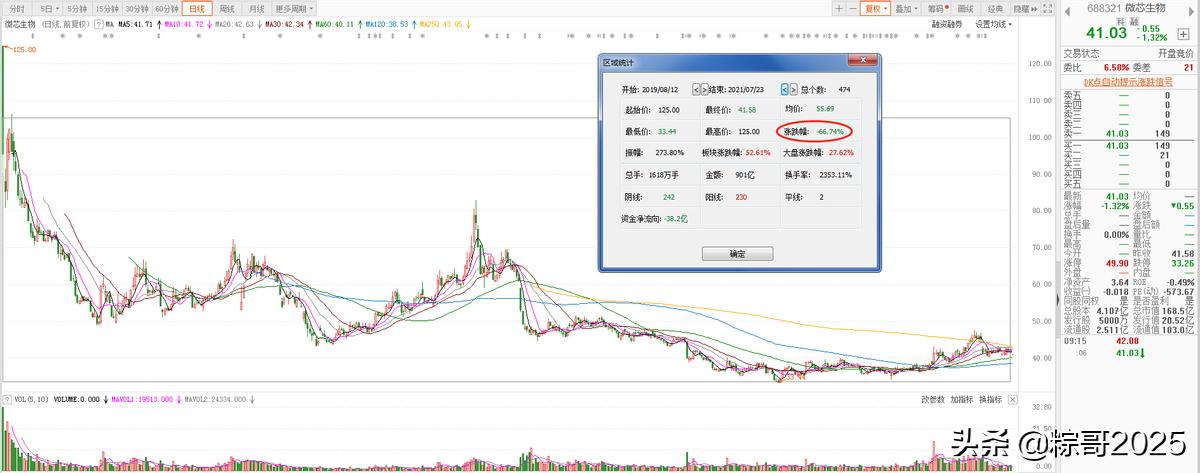Switch to 15分钟 period tab
This screenshot has height=473, width=1200.
click(107, 8)
